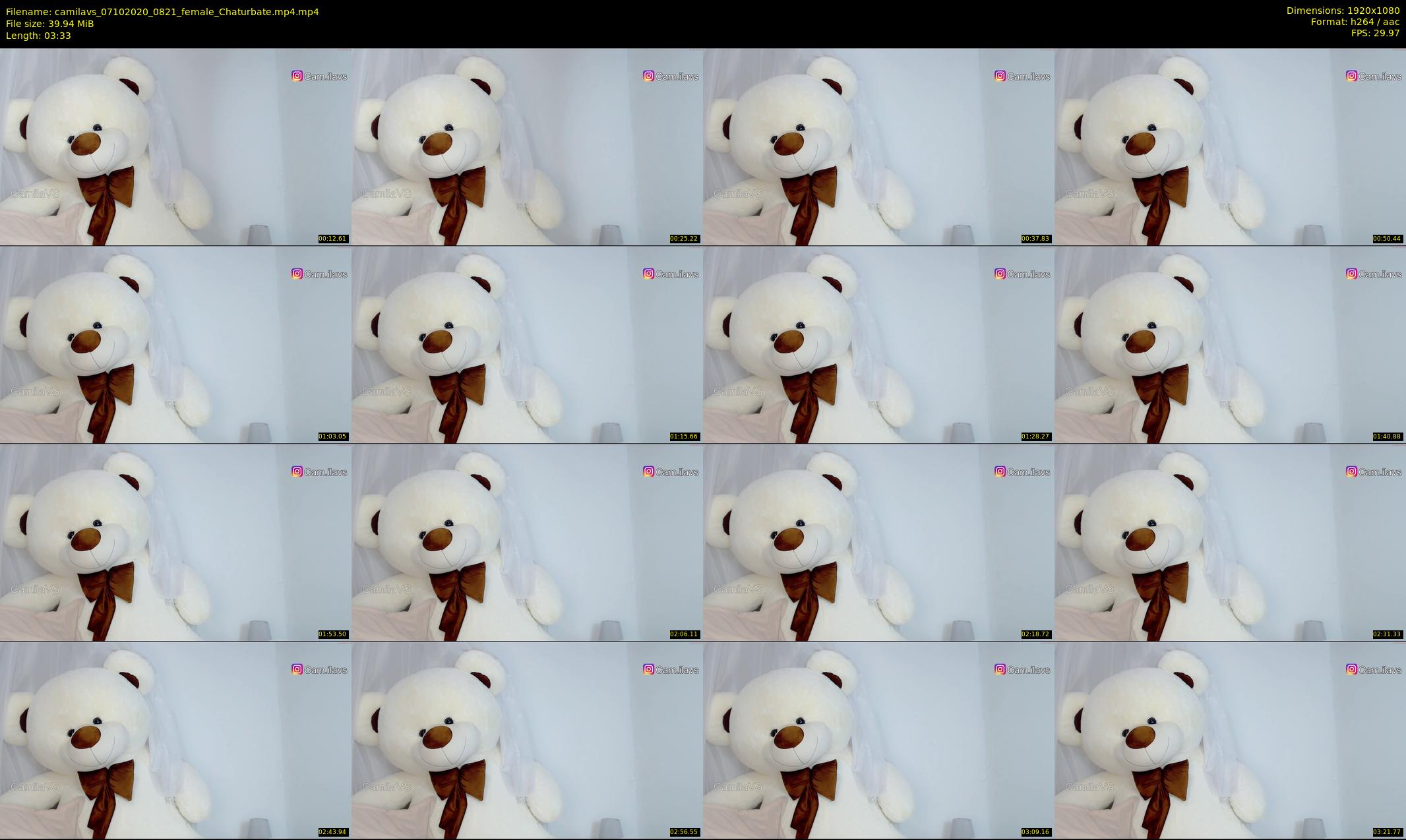Select the 01:03.05 timestamp label
Screen dimensions: 1406x840
(x=332, y=436)
